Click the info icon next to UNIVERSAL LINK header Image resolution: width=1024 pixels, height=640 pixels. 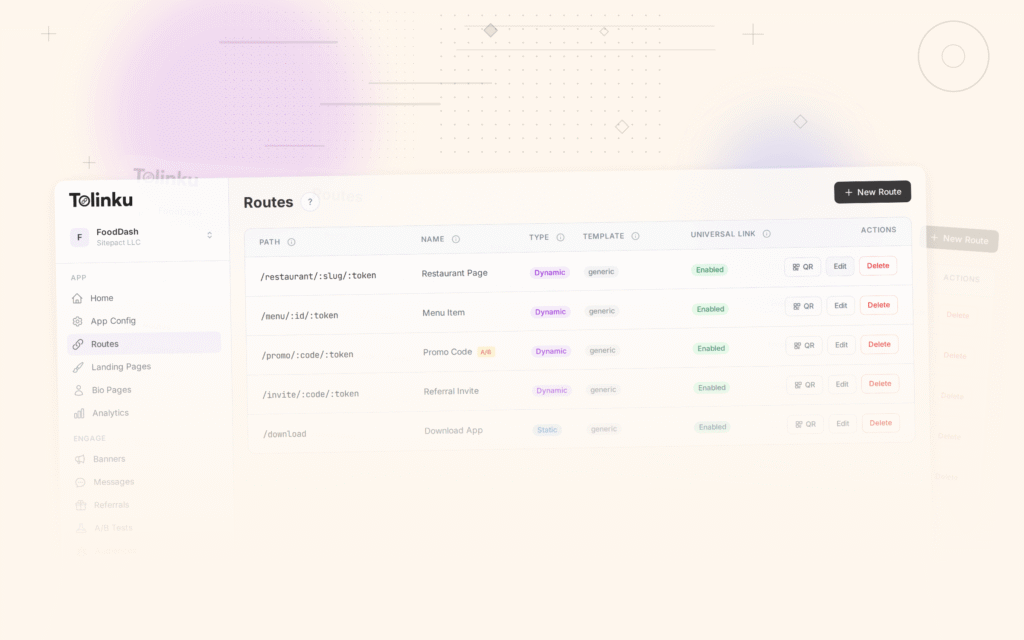(x=767, y=234)
